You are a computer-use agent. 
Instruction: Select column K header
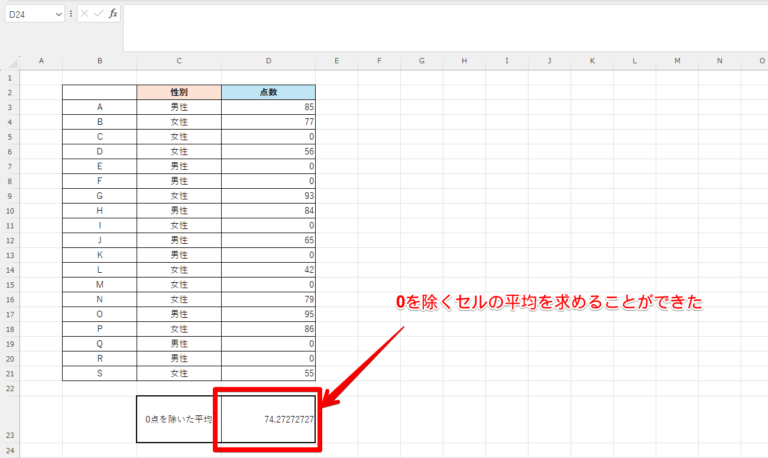592,62
